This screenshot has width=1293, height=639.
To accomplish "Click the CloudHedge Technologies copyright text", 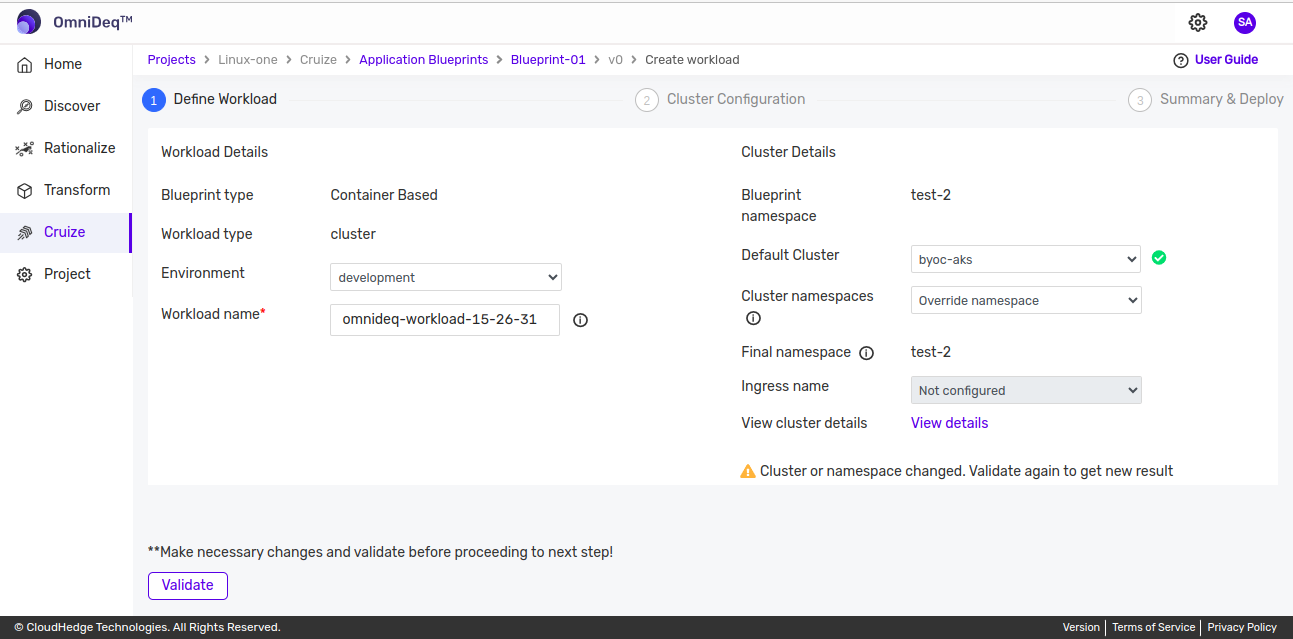I will tap(147, 627).
